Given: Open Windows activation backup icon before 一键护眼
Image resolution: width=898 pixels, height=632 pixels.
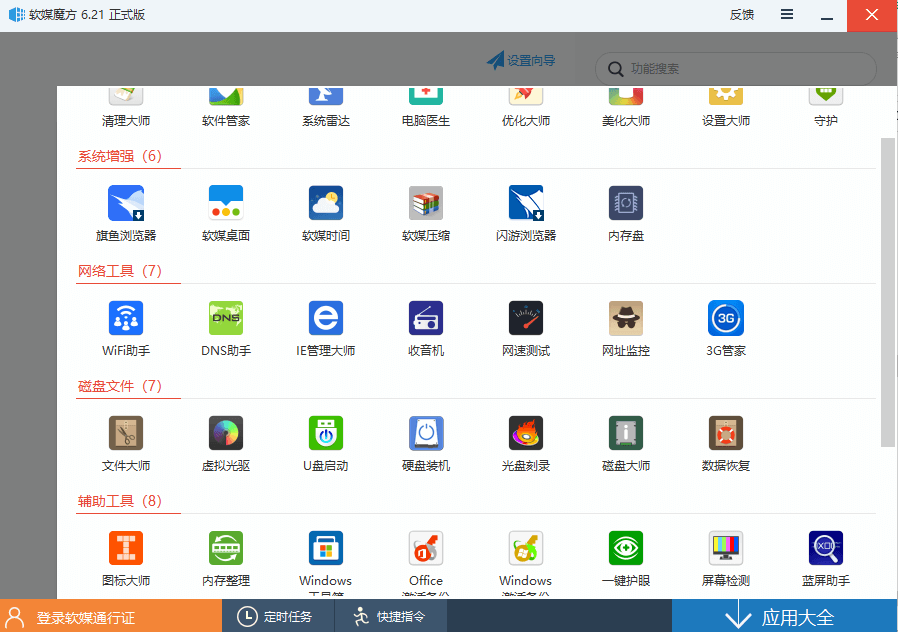Looking at the screenshot, I should point(526,548).
